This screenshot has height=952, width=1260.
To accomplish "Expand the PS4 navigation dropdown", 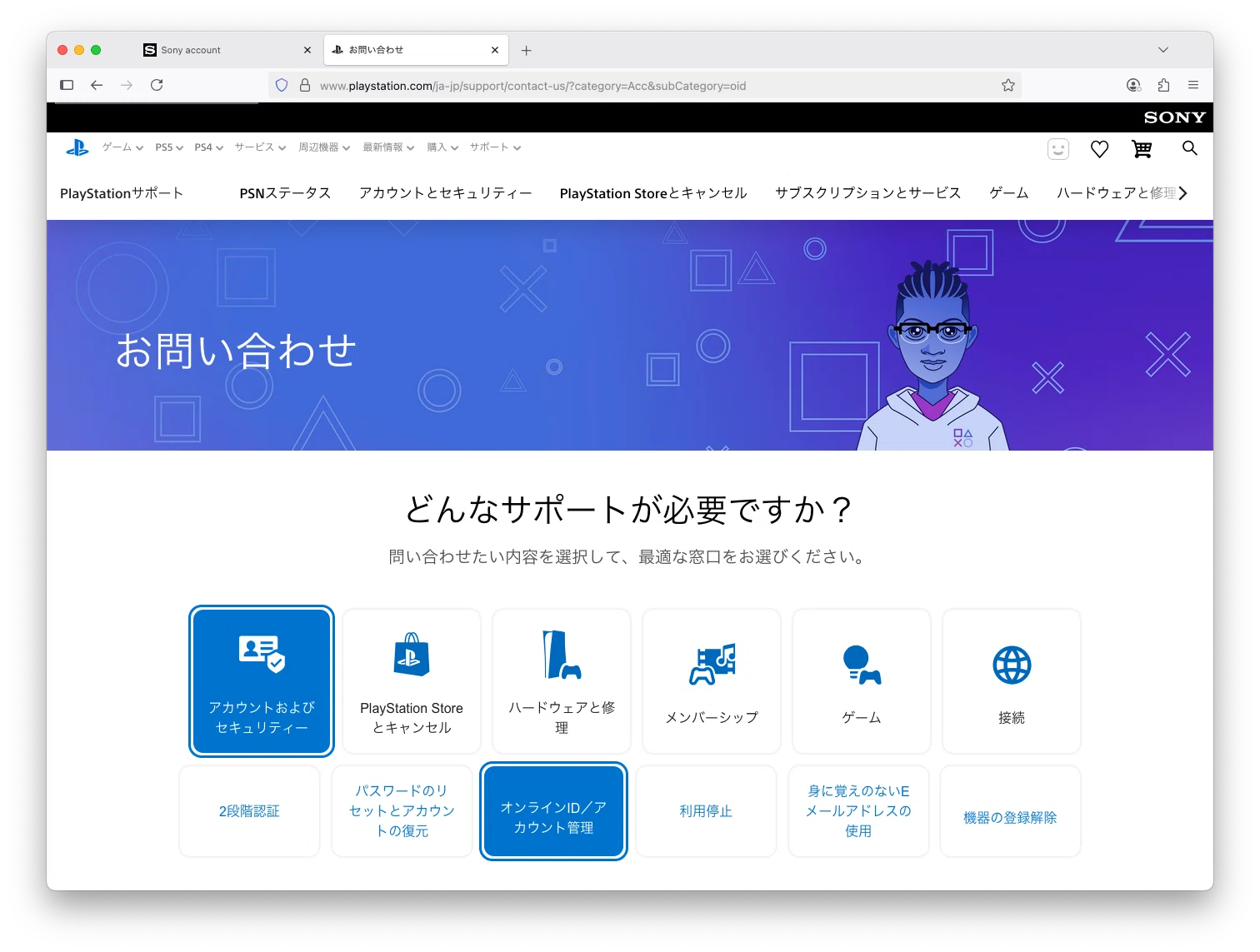I will [209, 147].
